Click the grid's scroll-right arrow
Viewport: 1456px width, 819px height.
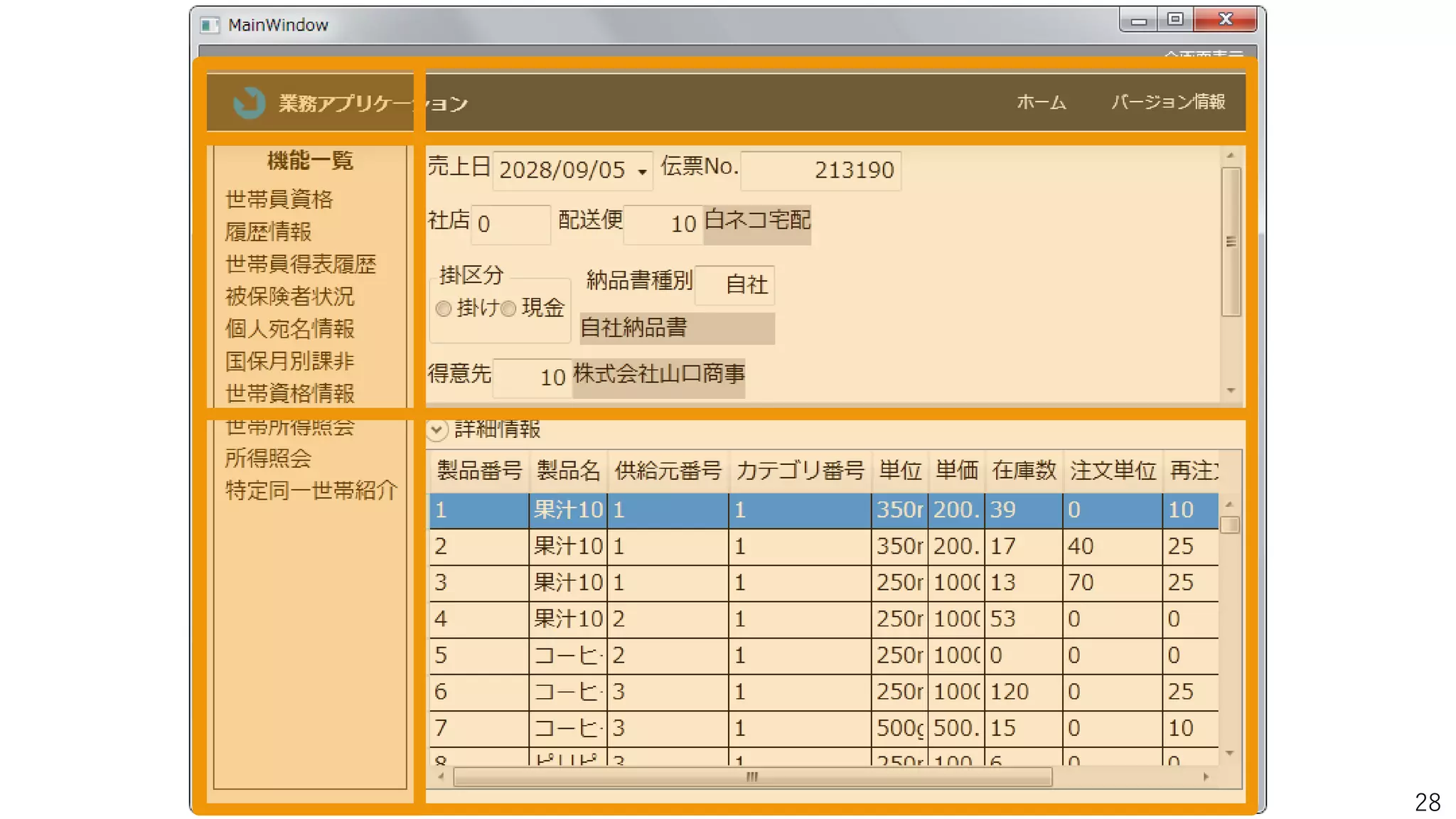[x=1206, y=777]
